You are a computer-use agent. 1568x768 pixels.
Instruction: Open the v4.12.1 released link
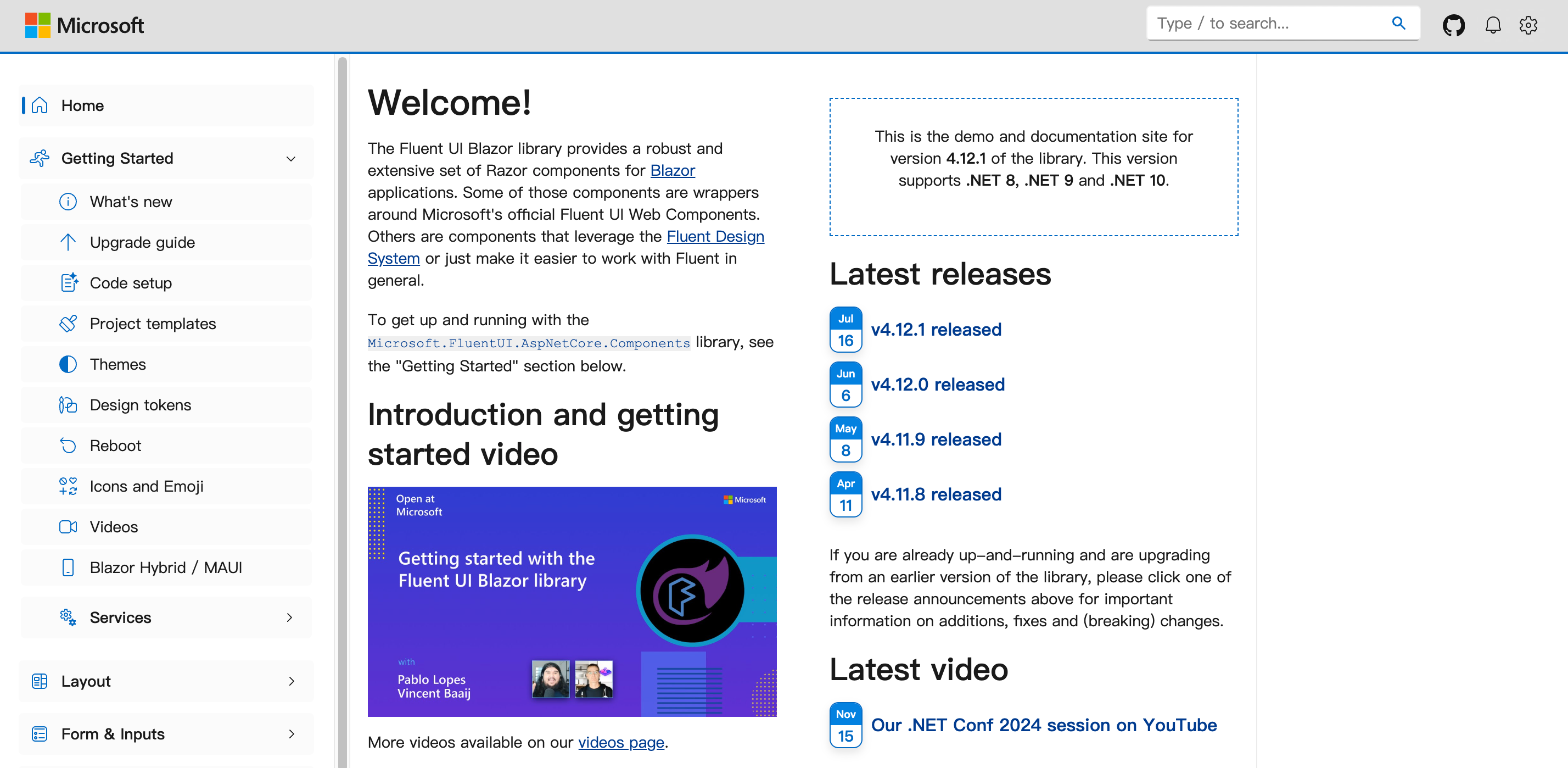[936, 330]
